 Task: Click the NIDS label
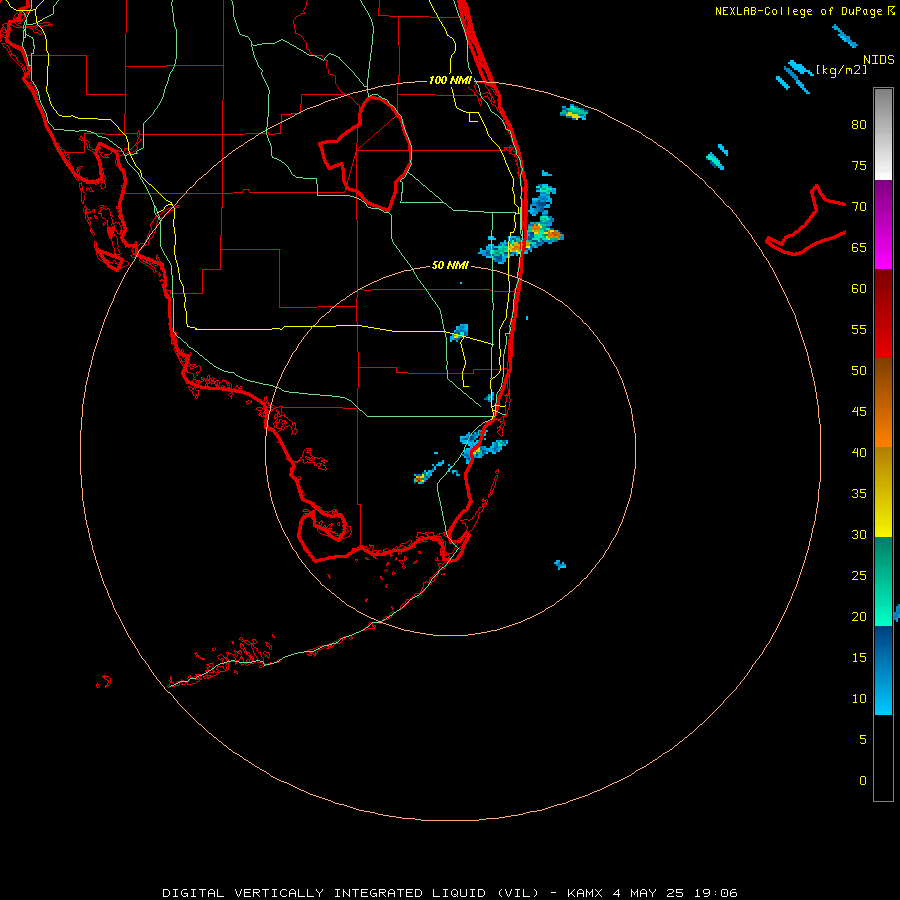pyautogui.click(x=879, y=60)
